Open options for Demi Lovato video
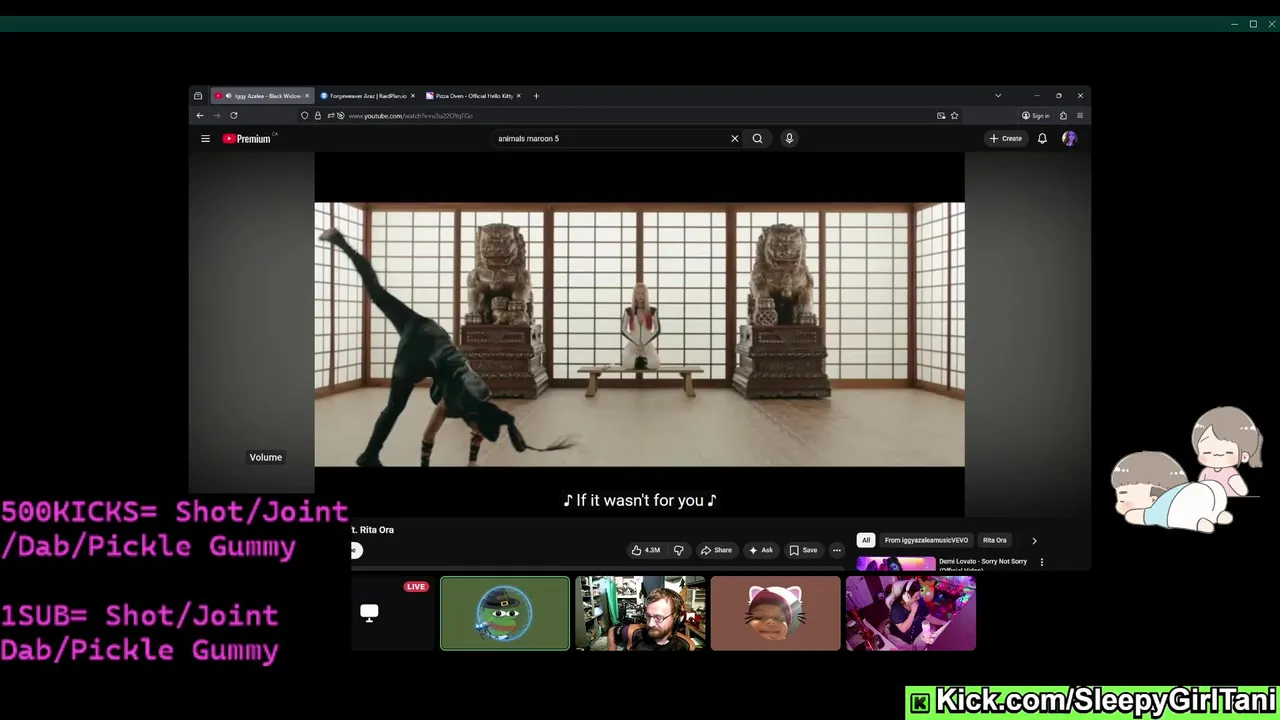 pyautogui.click(x=1041, y=562)
